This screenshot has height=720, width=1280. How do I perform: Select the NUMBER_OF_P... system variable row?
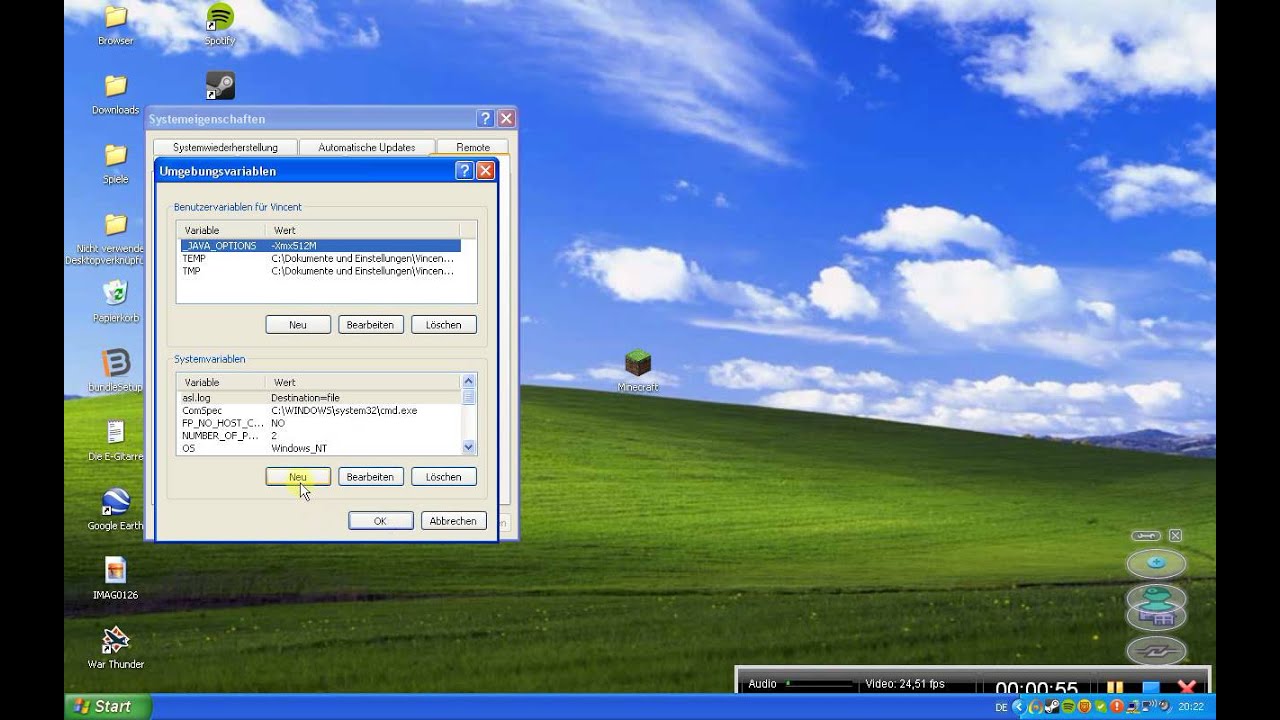(x=319, y=436)
